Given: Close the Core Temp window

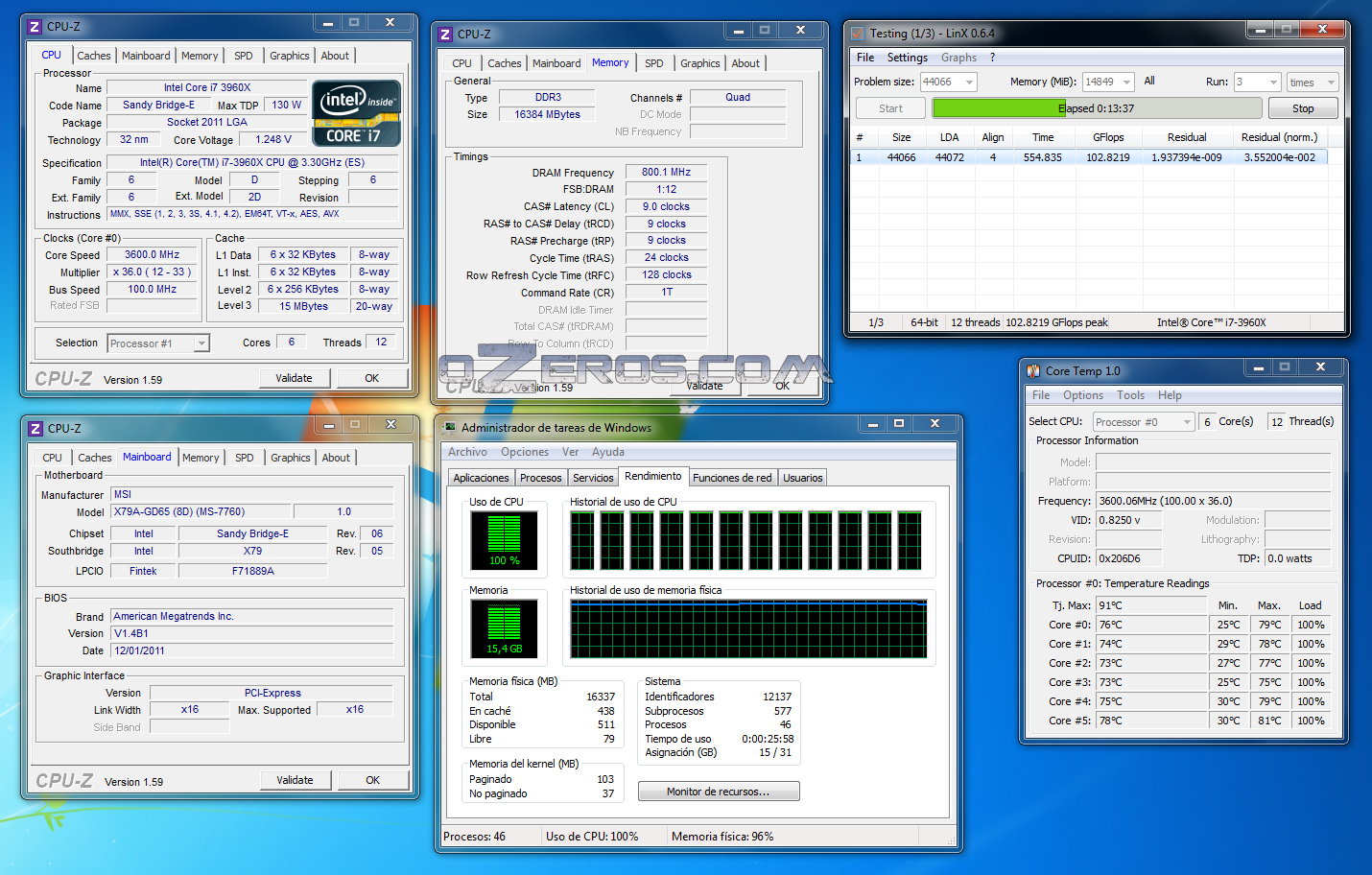Looking at the screenshot, I should point(1320,367).
